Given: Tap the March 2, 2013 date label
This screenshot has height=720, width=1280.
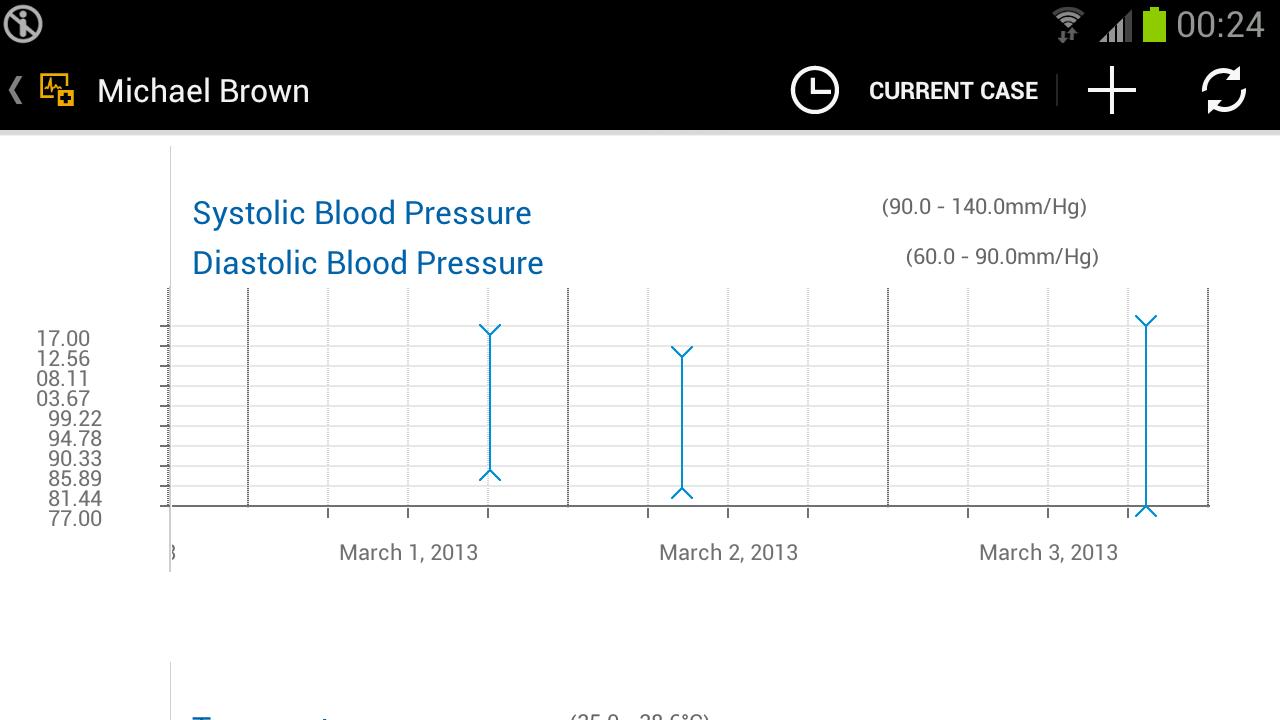Looking at the screenshot, I should 728,552.
